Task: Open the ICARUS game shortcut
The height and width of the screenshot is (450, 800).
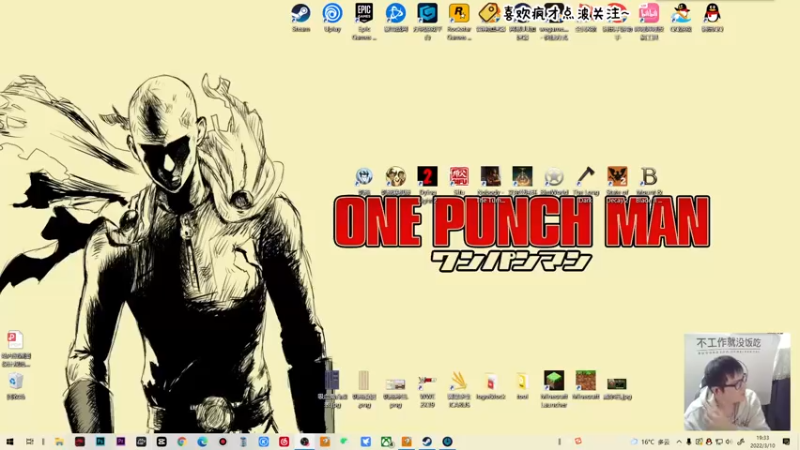Action: tap(459, 389)
